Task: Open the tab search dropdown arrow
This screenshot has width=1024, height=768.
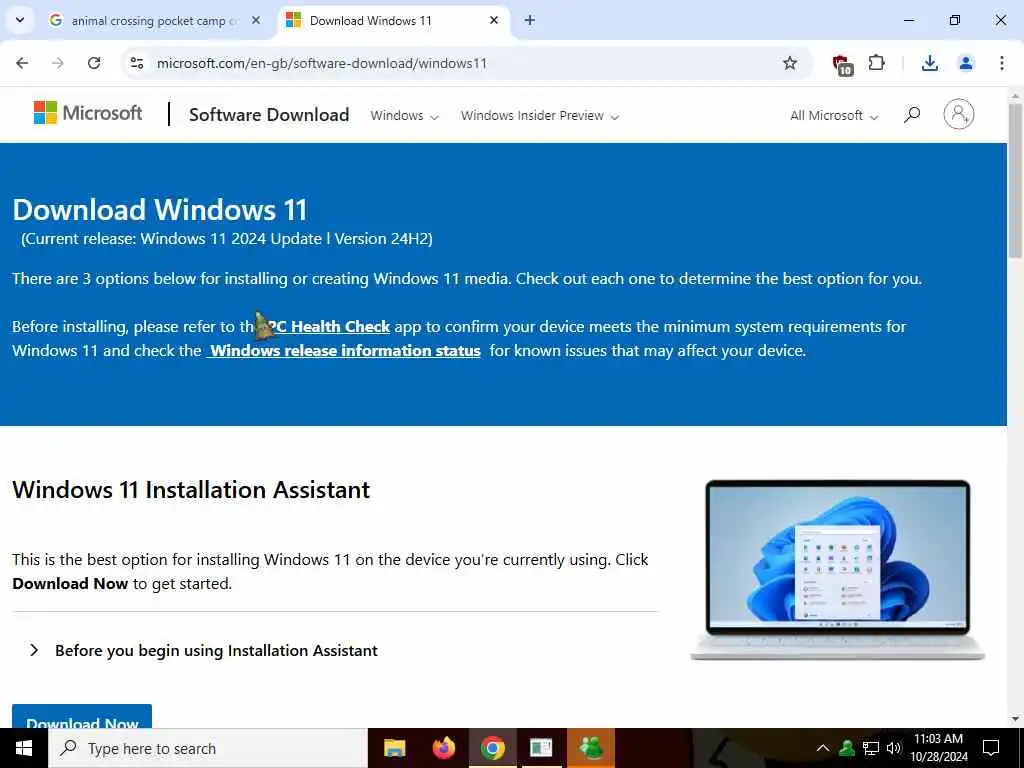Action: [x=20, y=20]
